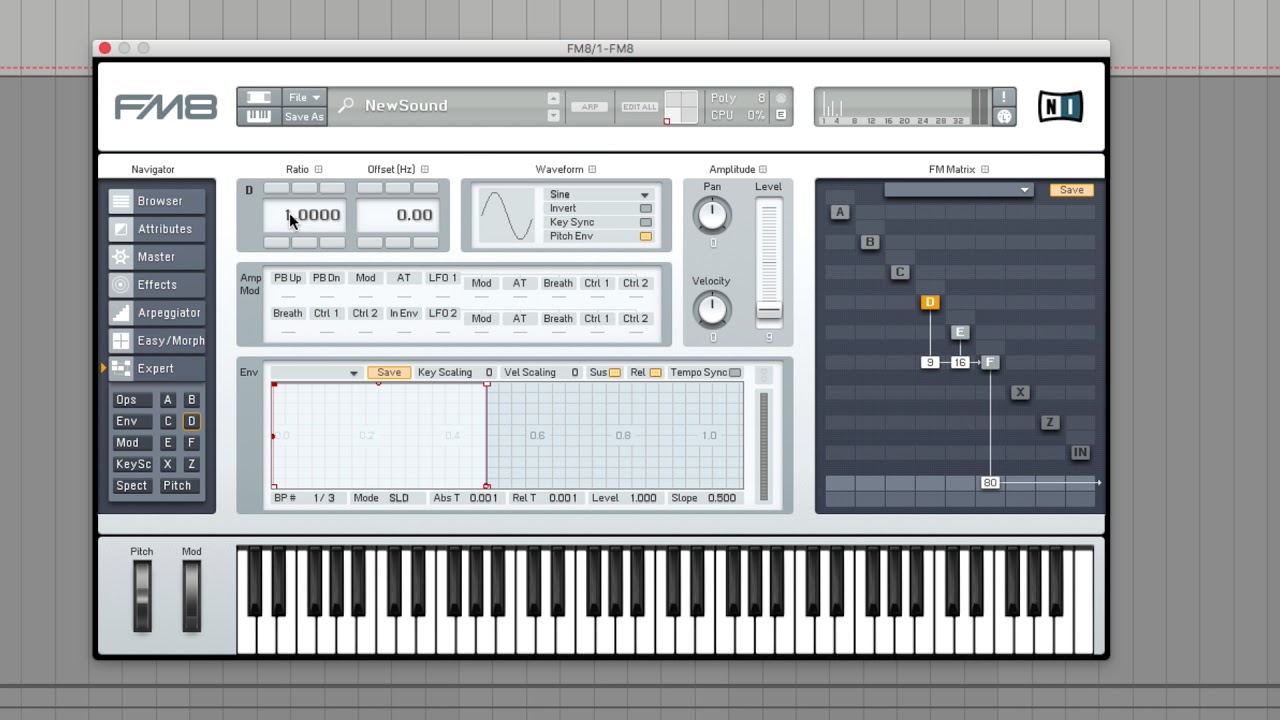This screenshot has height=720, width=1280.
Task: Click the clock icon under panic button
Action: [1004, 116]
